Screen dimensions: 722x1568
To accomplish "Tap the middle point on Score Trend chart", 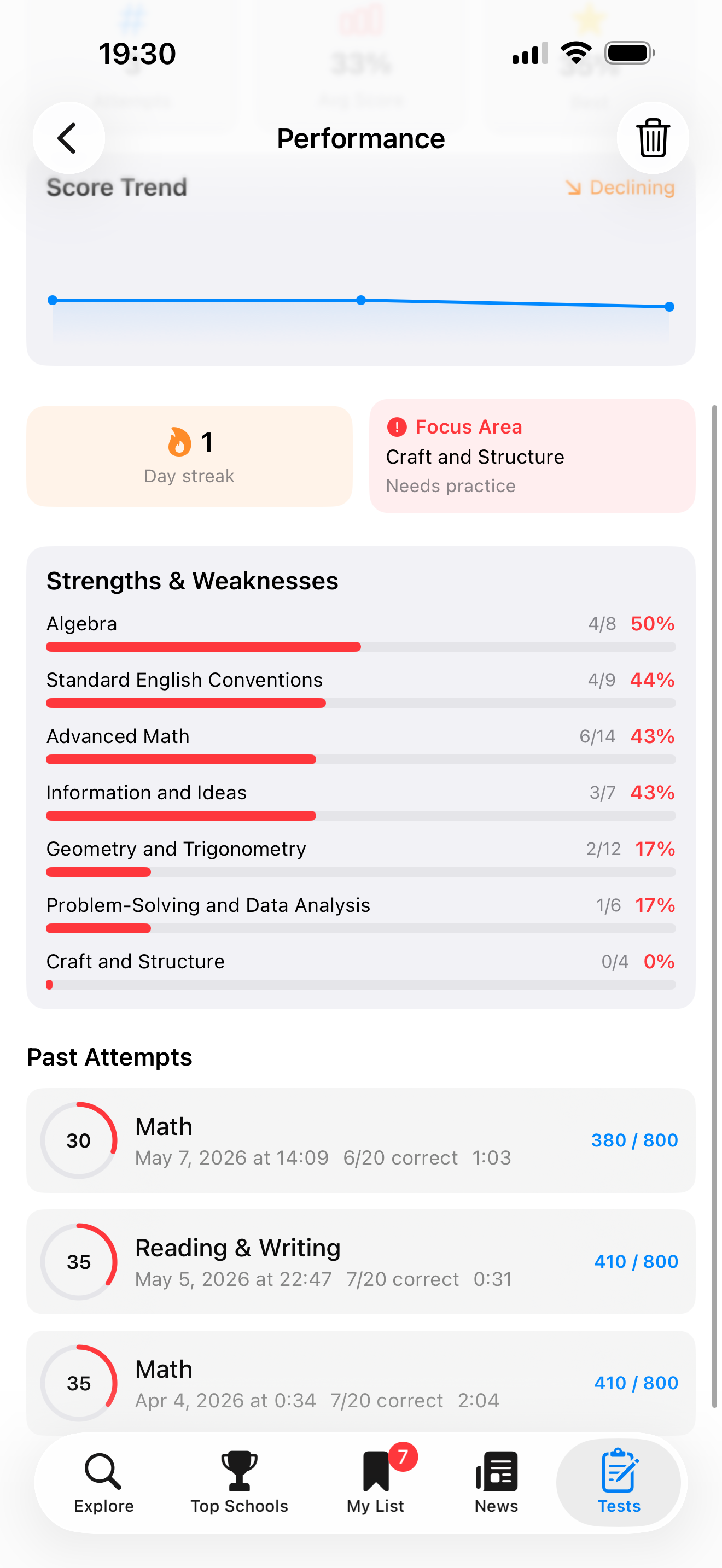I will [361, 300].
